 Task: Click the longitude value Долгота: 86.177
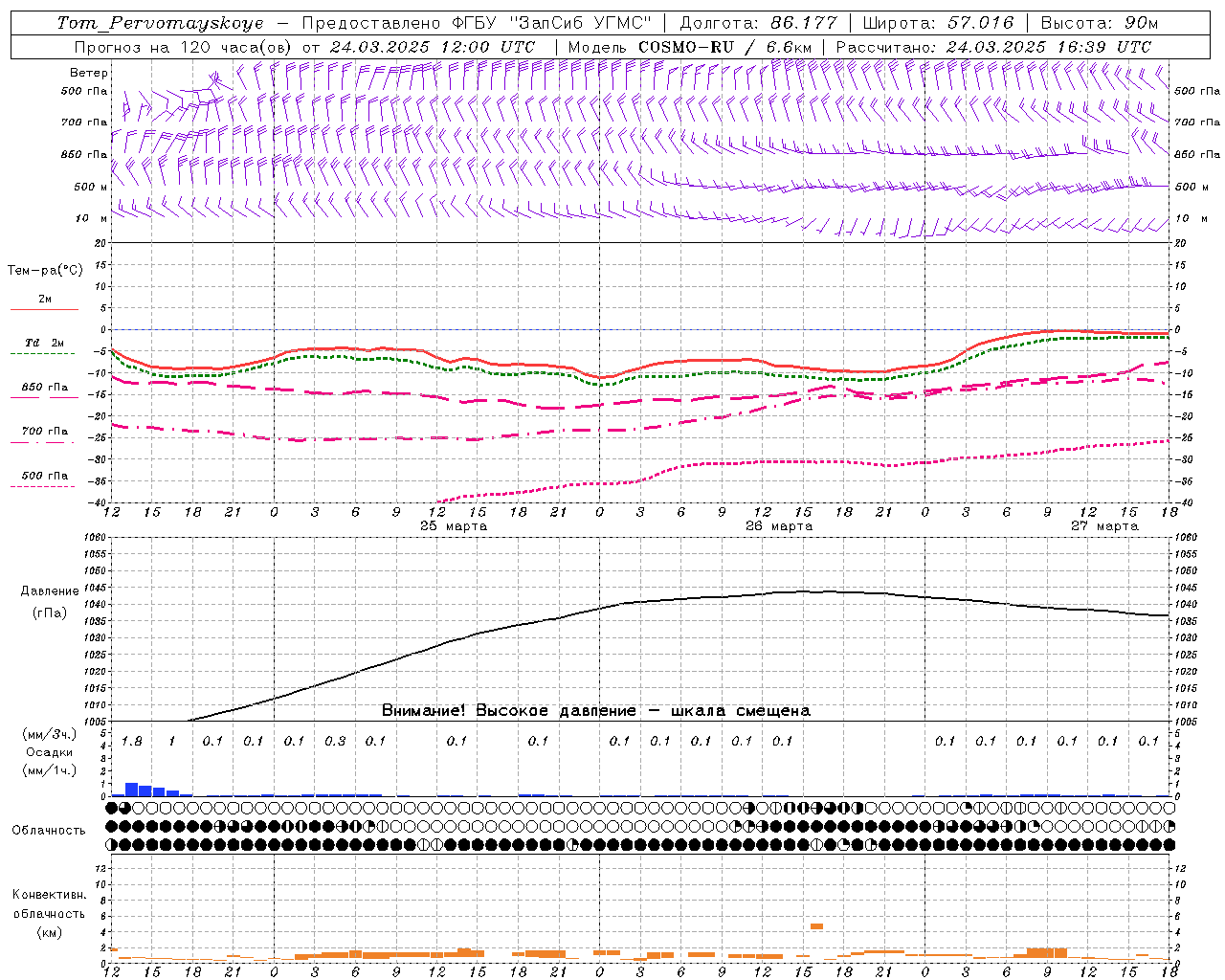758,23
